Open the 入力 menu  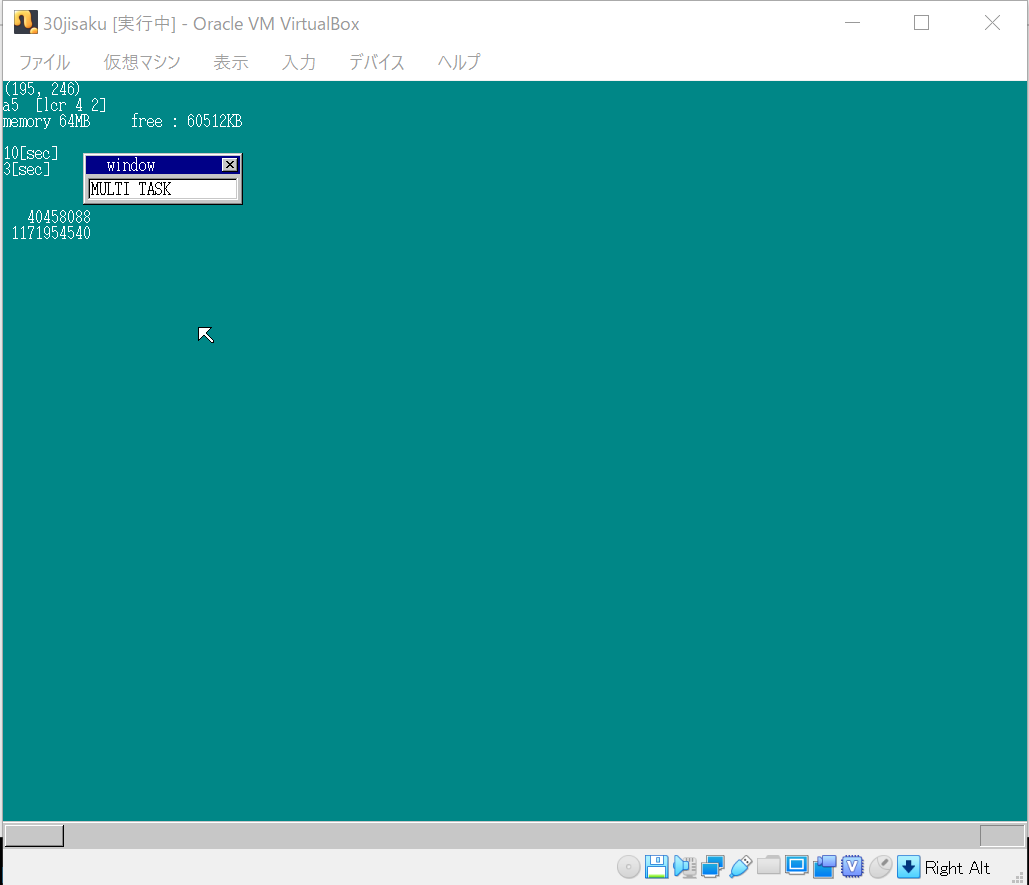pos(299,62)
